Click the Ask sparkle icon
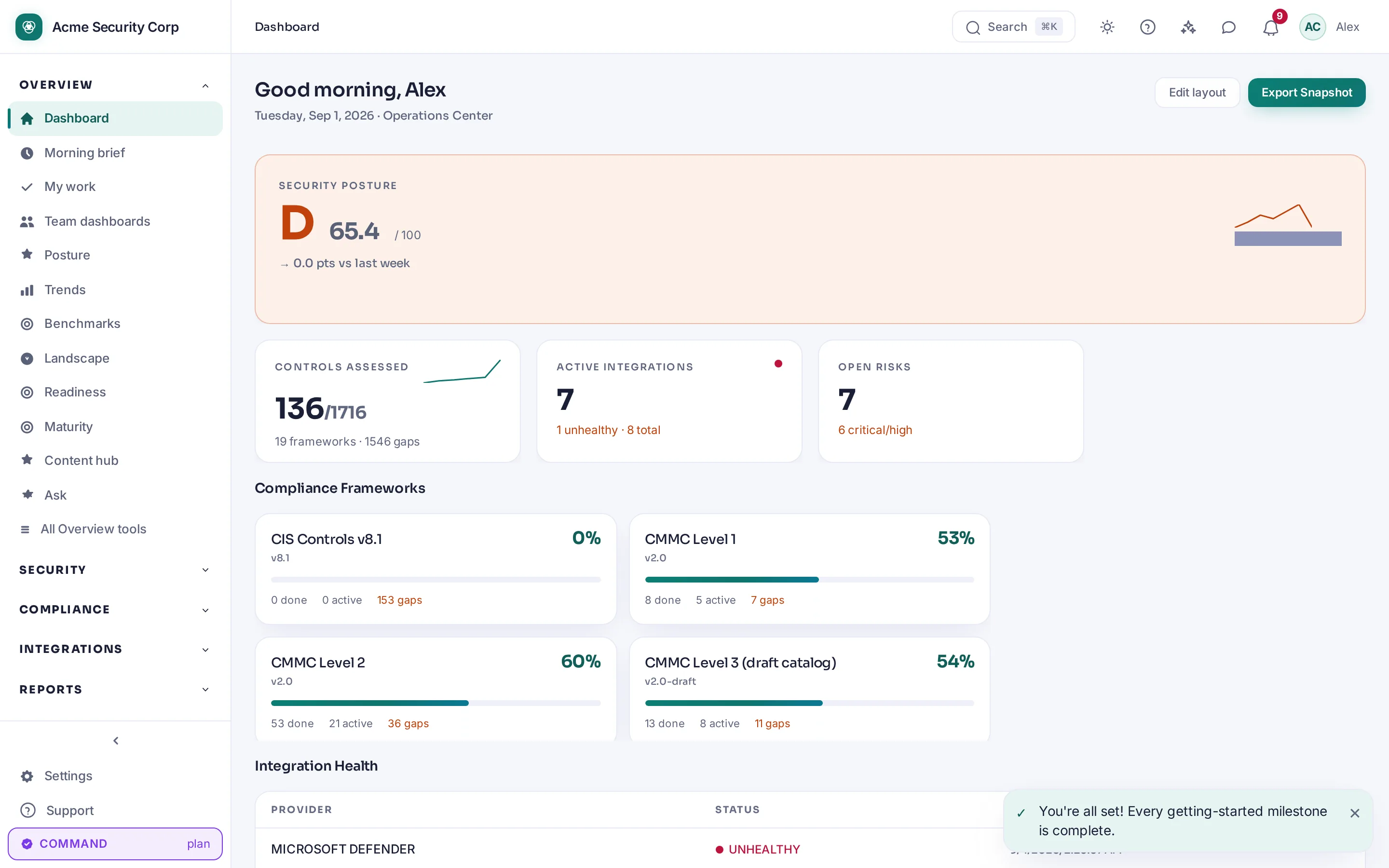This screenshot has width=1389, height=868. [x=27, y=494]
